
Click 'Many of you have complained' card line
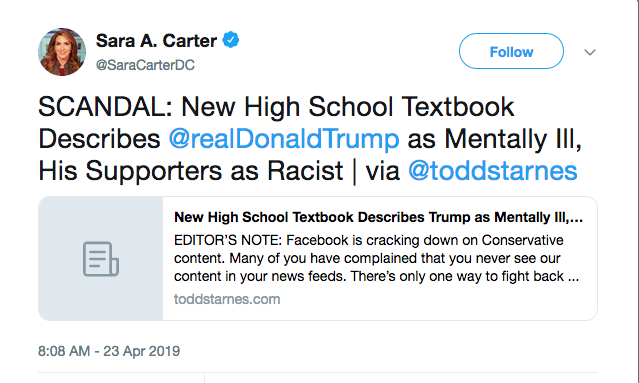[x=367, y=258]
